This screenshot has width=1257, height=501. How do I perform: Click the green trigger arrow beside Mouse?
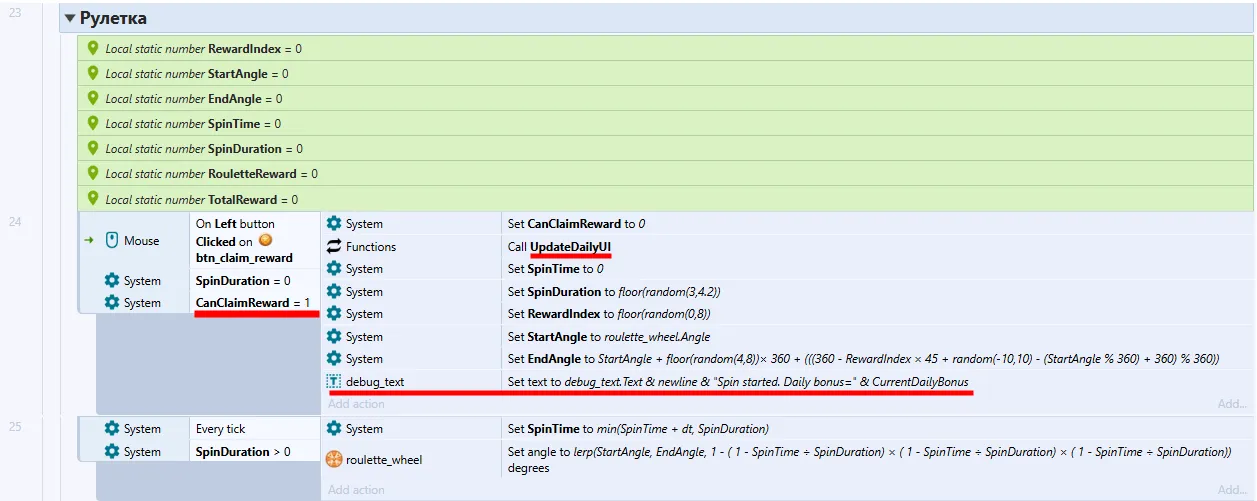click(x=88, y=241)
